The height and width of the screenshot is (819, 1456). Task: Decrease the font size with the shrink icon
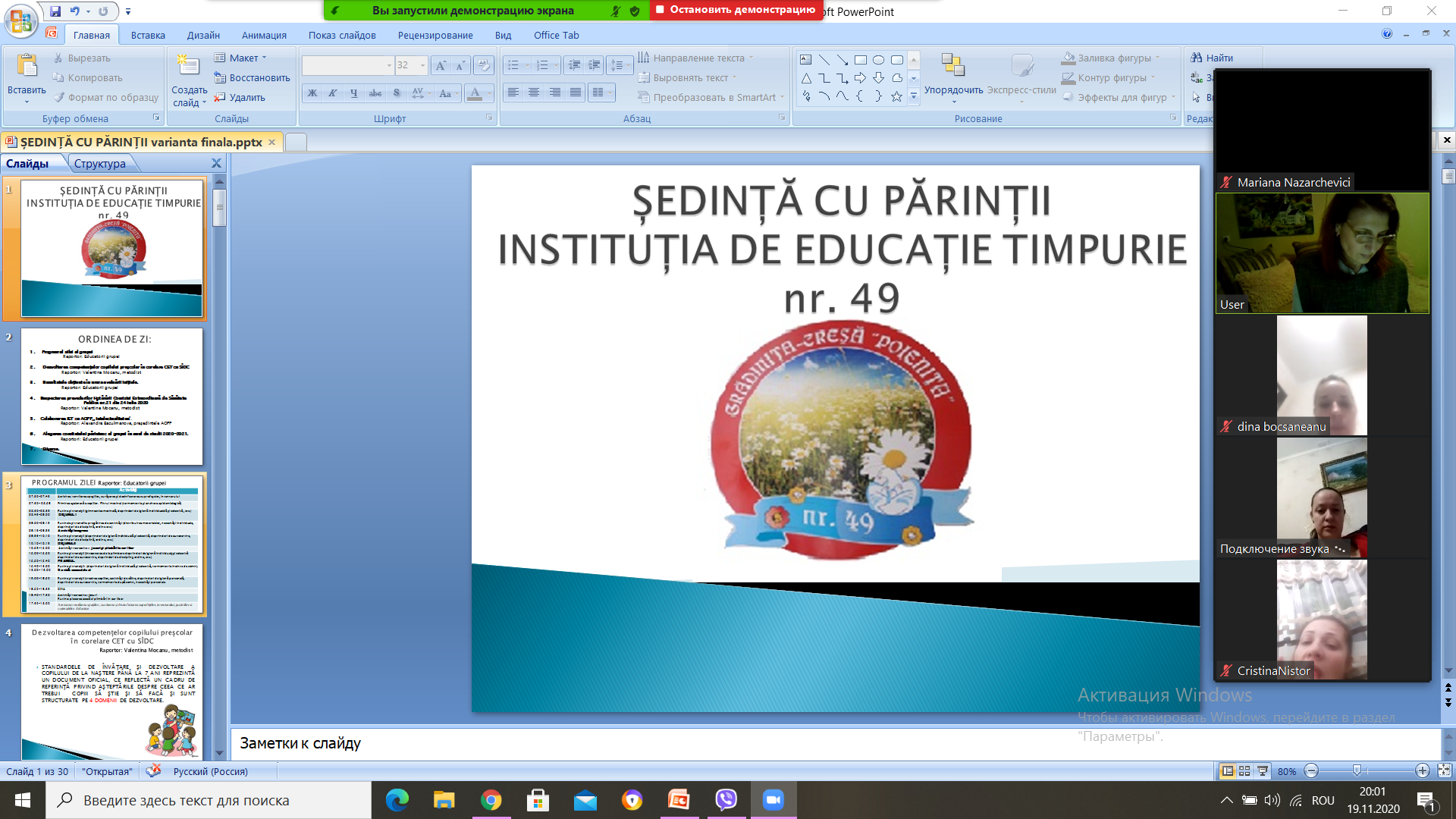tap(460, 66)
